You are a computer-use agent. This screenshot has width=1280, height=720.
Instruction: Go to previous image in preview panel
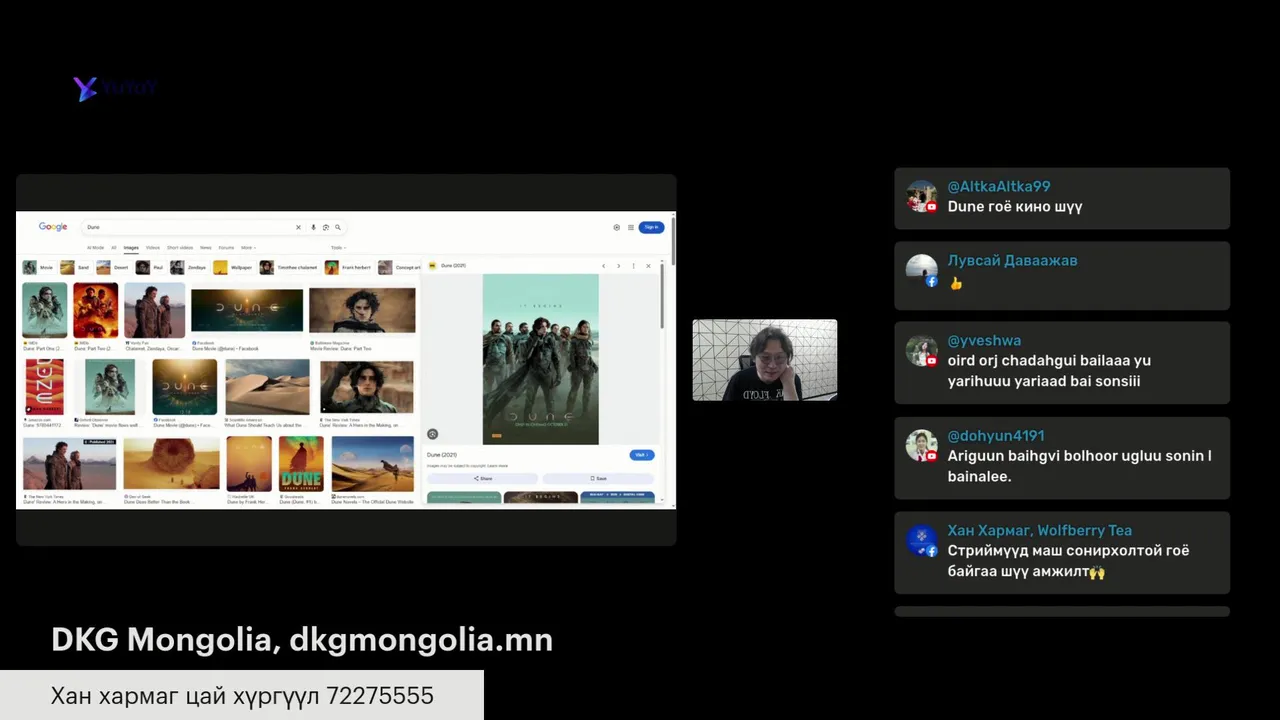pos(603,265)
